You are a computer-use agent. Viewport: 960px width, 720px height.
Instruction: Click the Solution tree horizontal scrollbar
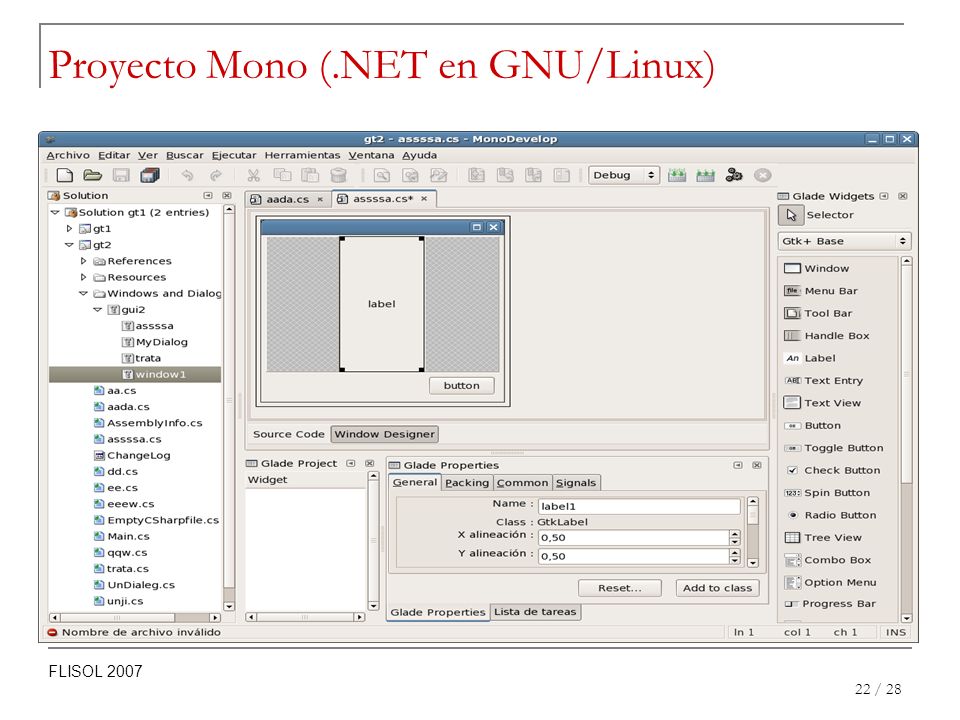pyautogui.click(x=135, y=618)
